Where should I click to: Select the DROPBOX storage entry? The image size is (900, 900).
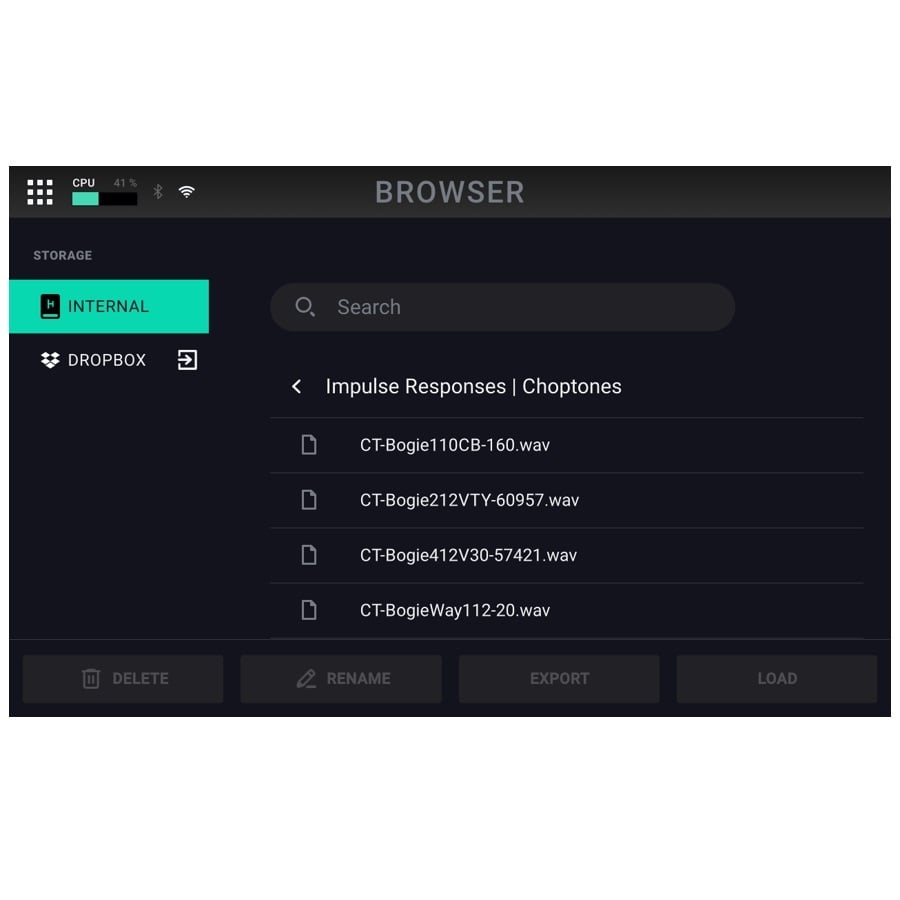(x=109, y=360)
